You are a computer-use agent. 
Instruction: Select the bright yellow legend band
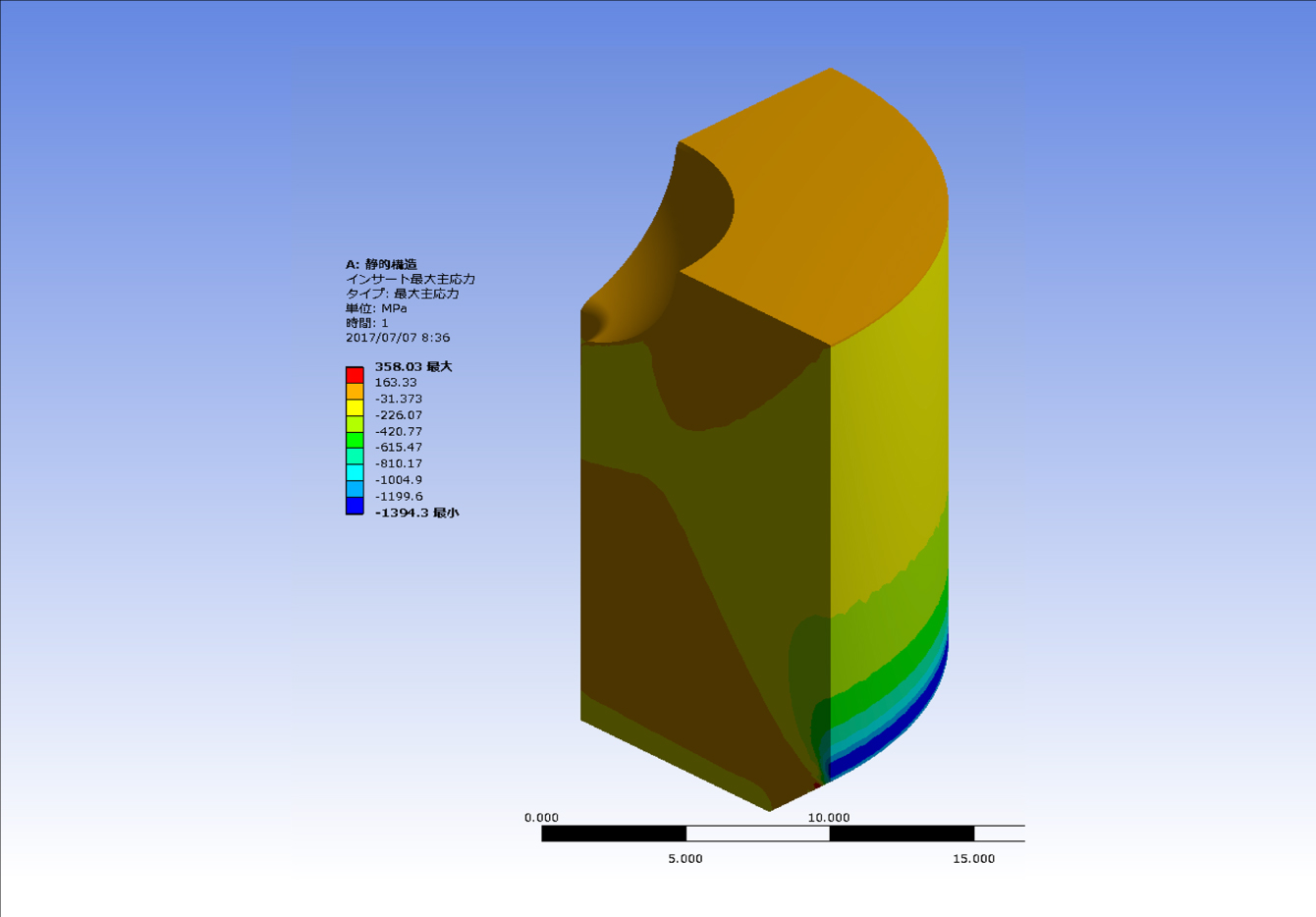point(355,407)
